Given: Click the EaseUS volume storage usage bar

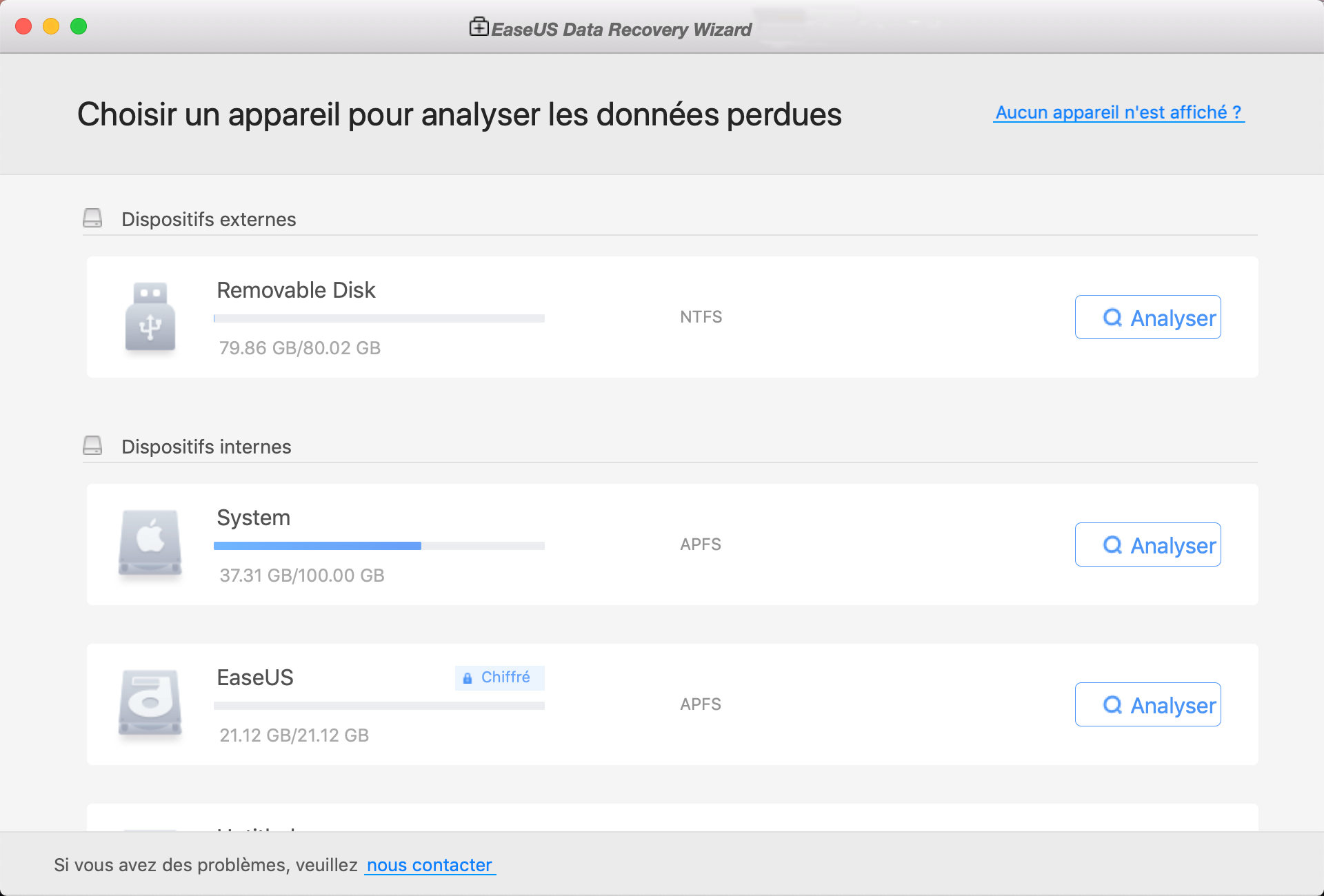Looking at the screenshot, I should (x=379, y=706).
